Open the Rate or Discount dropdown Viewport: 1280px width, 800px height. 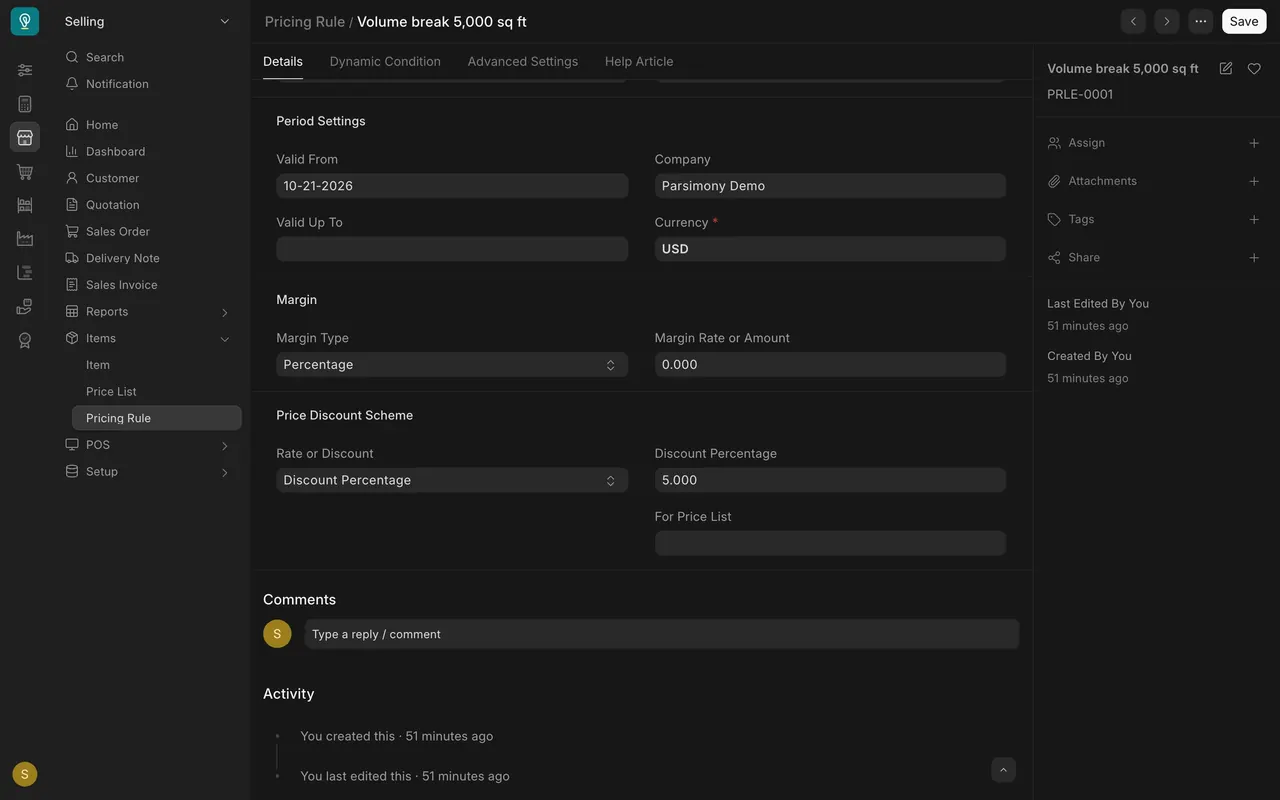(x=452, y=480)
